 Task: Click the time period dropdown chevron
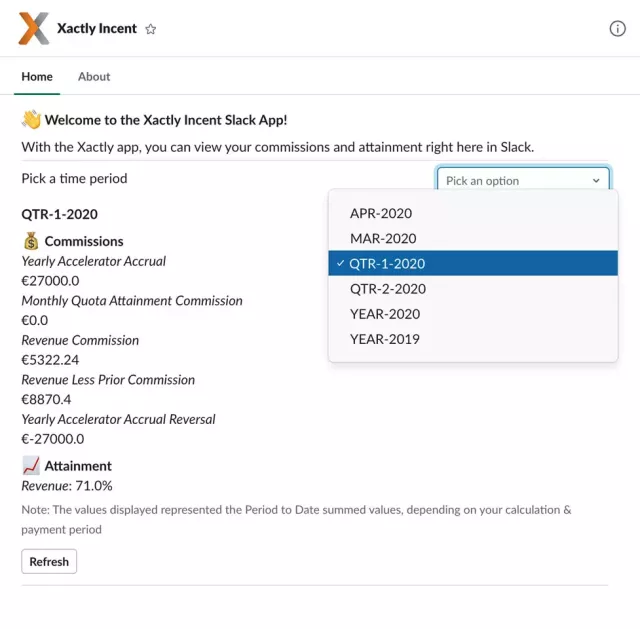click(596, 180)
